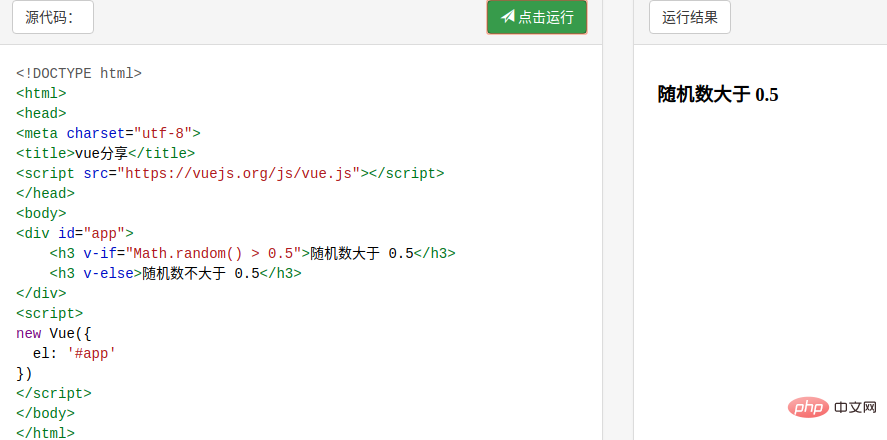This screenshot has width=887, height=440.
Task: Place cursor on new Vue({ line
Action: pyautogui.click(x=53, y=333)
